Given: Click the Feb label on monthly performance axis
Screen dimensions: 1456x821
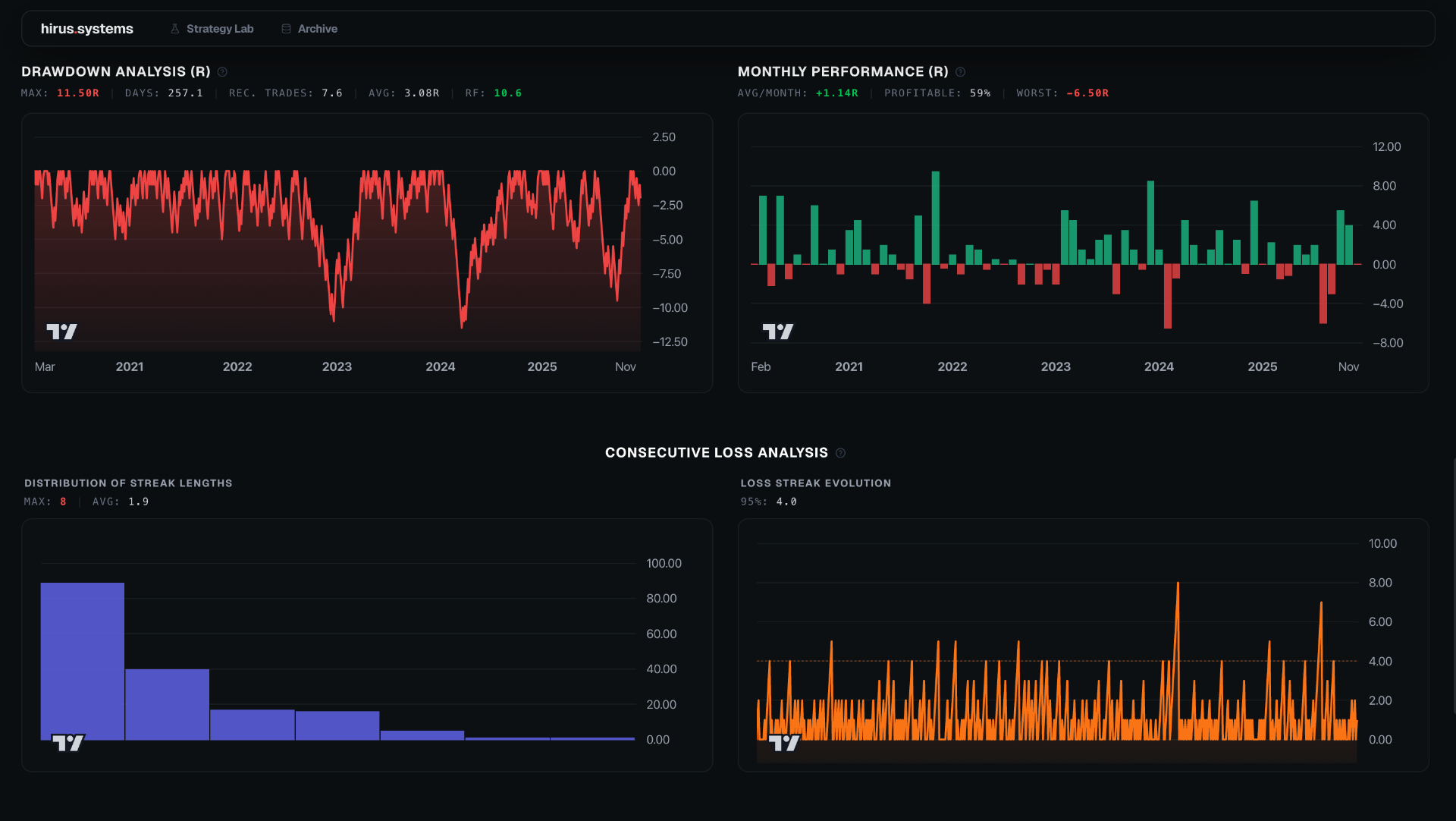Looking at the screenshot, I should [761, 366].
